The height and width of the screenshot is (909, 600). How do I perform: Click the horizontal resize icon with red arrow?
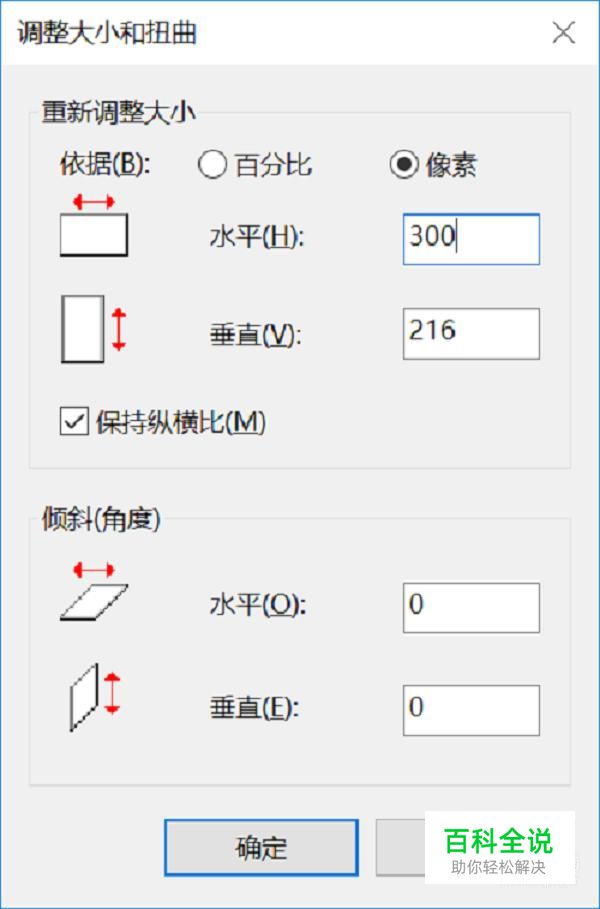click(x=94, y=226)
